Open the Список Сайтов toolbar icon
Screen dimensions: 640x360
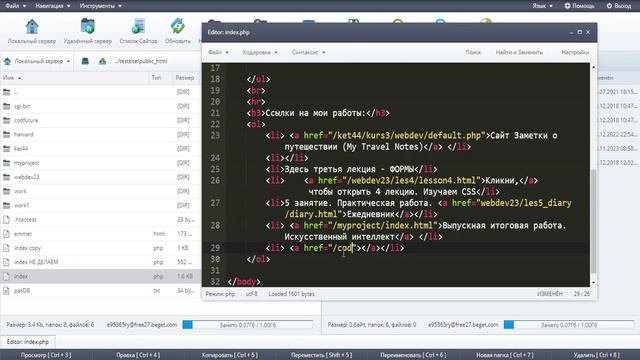[138, 27]
